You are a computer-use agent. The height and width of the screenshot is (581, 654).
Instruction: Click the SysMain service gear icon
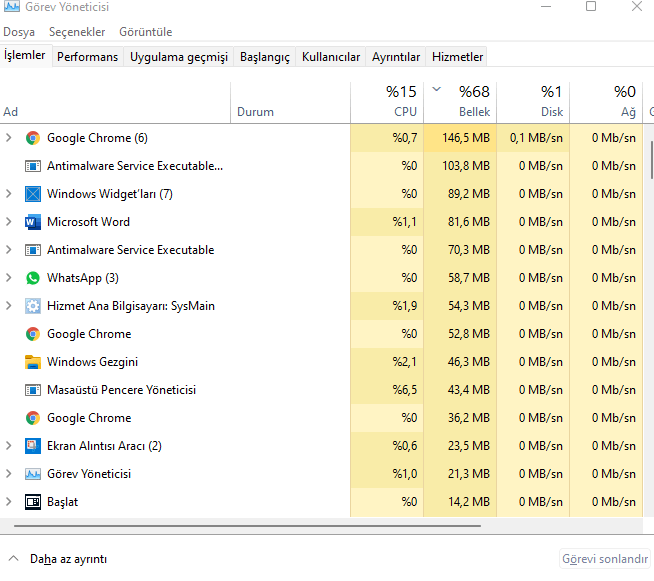(33, 306)
